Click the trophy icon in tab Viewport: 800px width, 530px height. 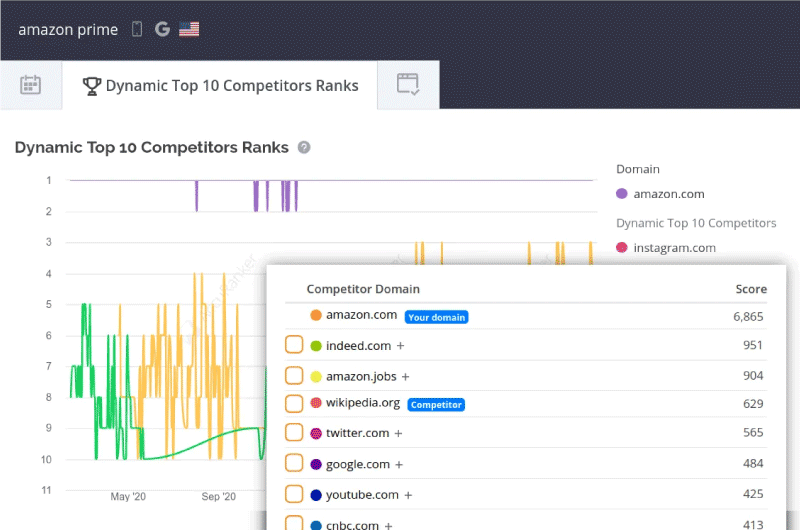[x=92, y=86]
